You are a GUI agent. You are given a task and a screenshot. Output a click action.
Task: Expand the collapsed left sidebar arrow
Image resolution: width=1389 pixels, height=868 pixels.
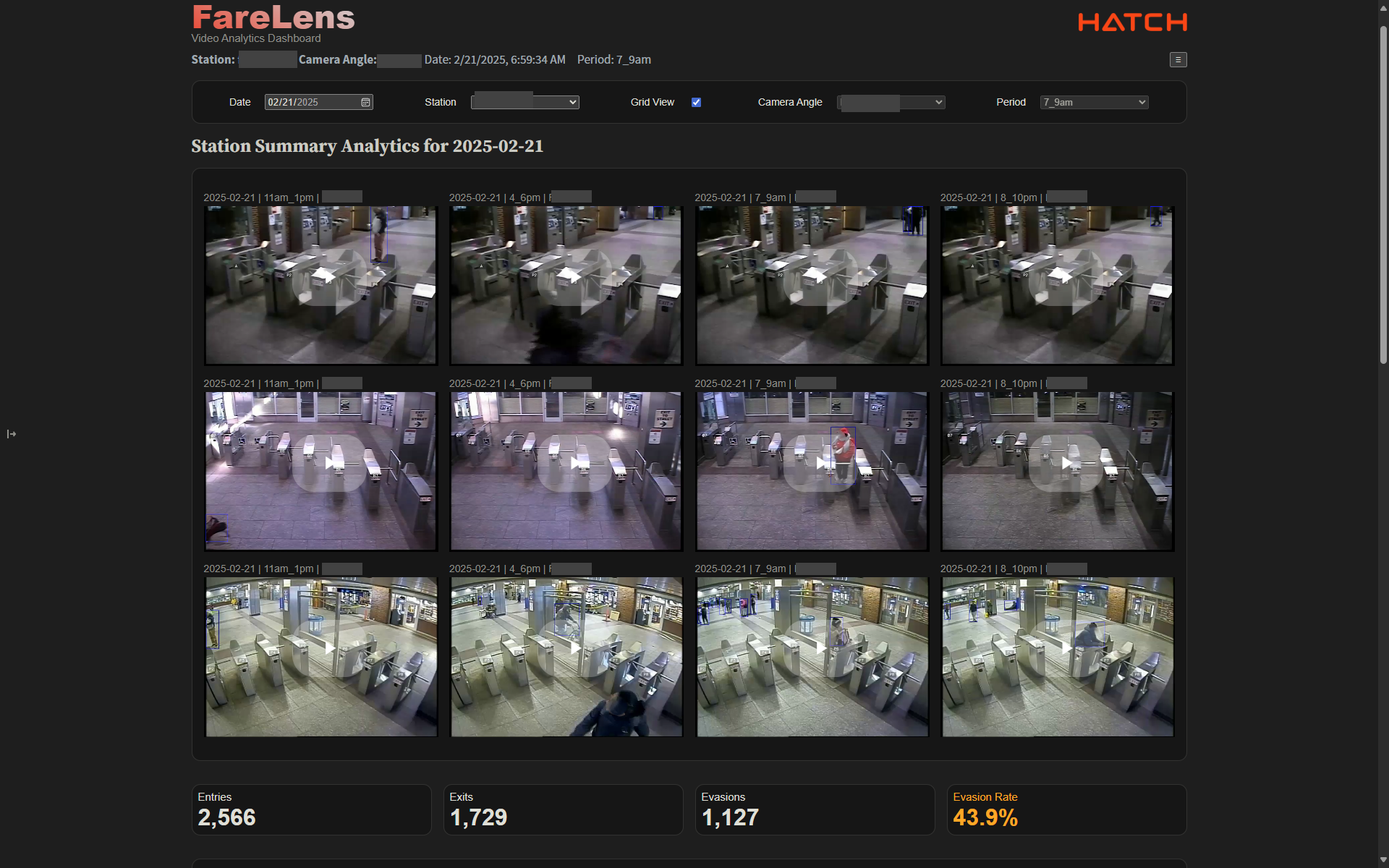click(12, 434)
